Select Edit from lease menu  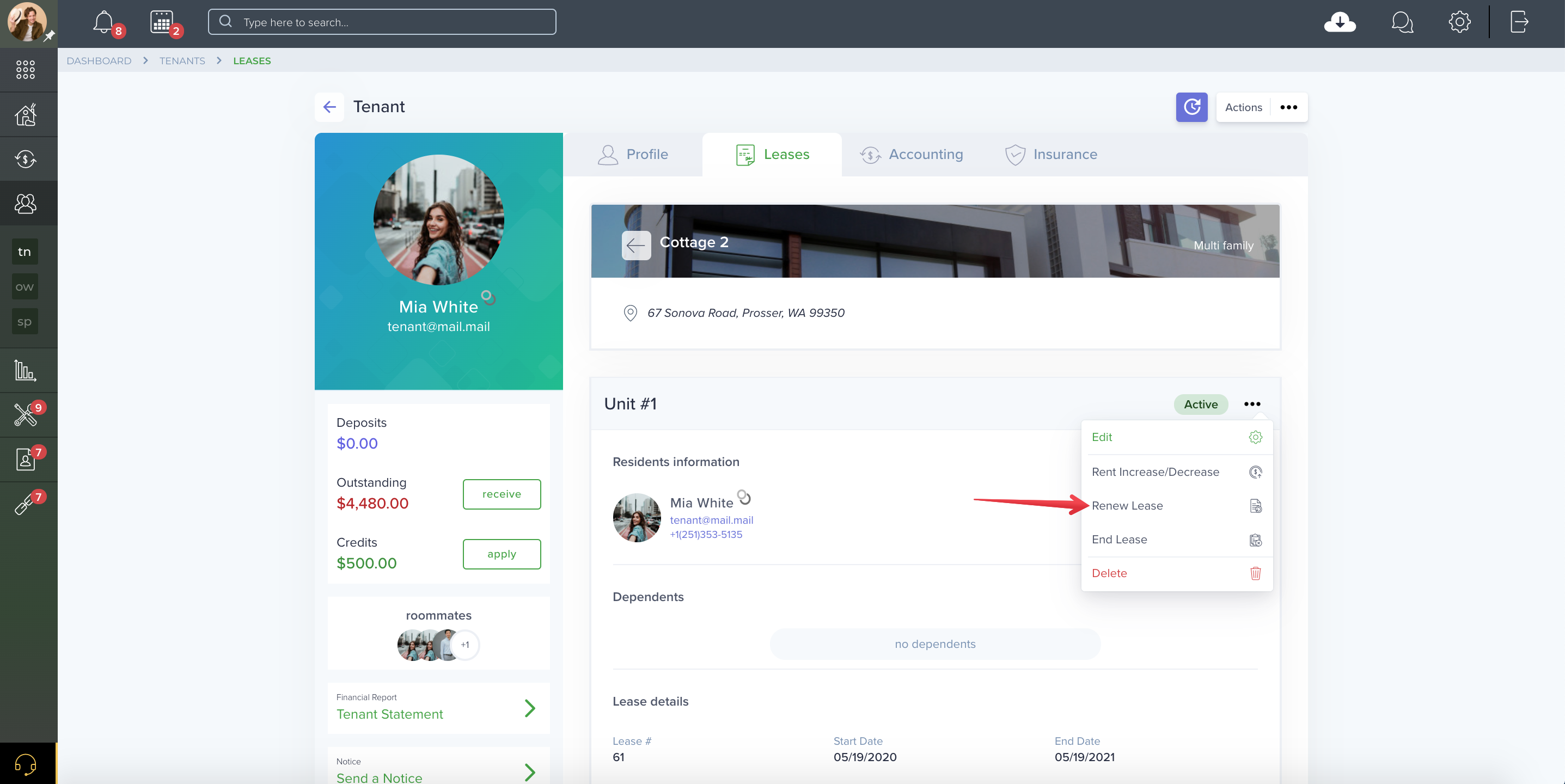[x=1177, y=437]
